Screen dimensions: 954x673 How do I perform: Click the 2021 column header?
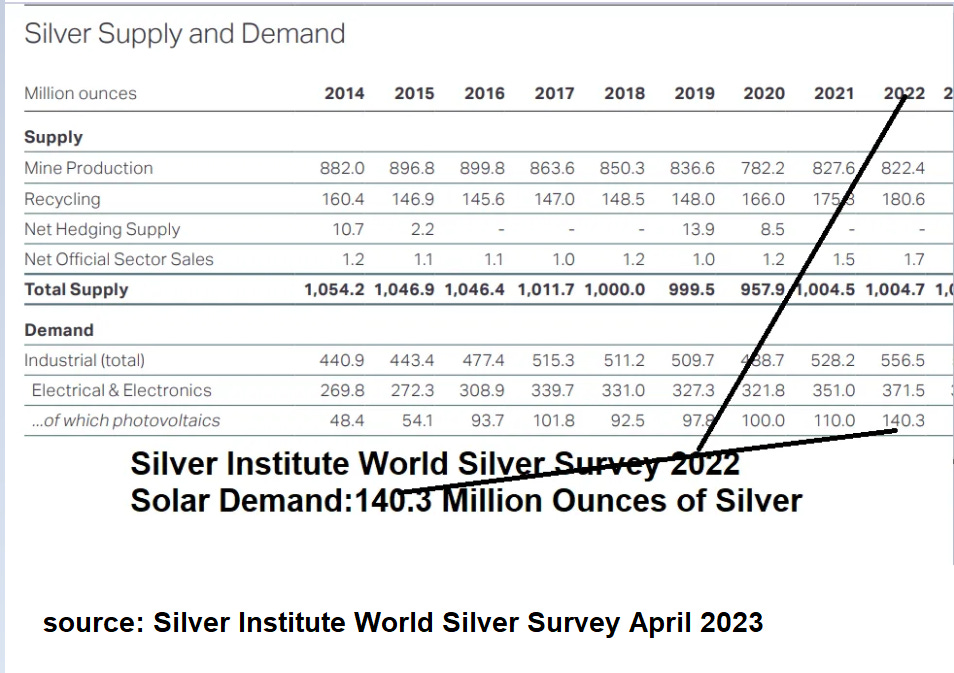point(834,94)
